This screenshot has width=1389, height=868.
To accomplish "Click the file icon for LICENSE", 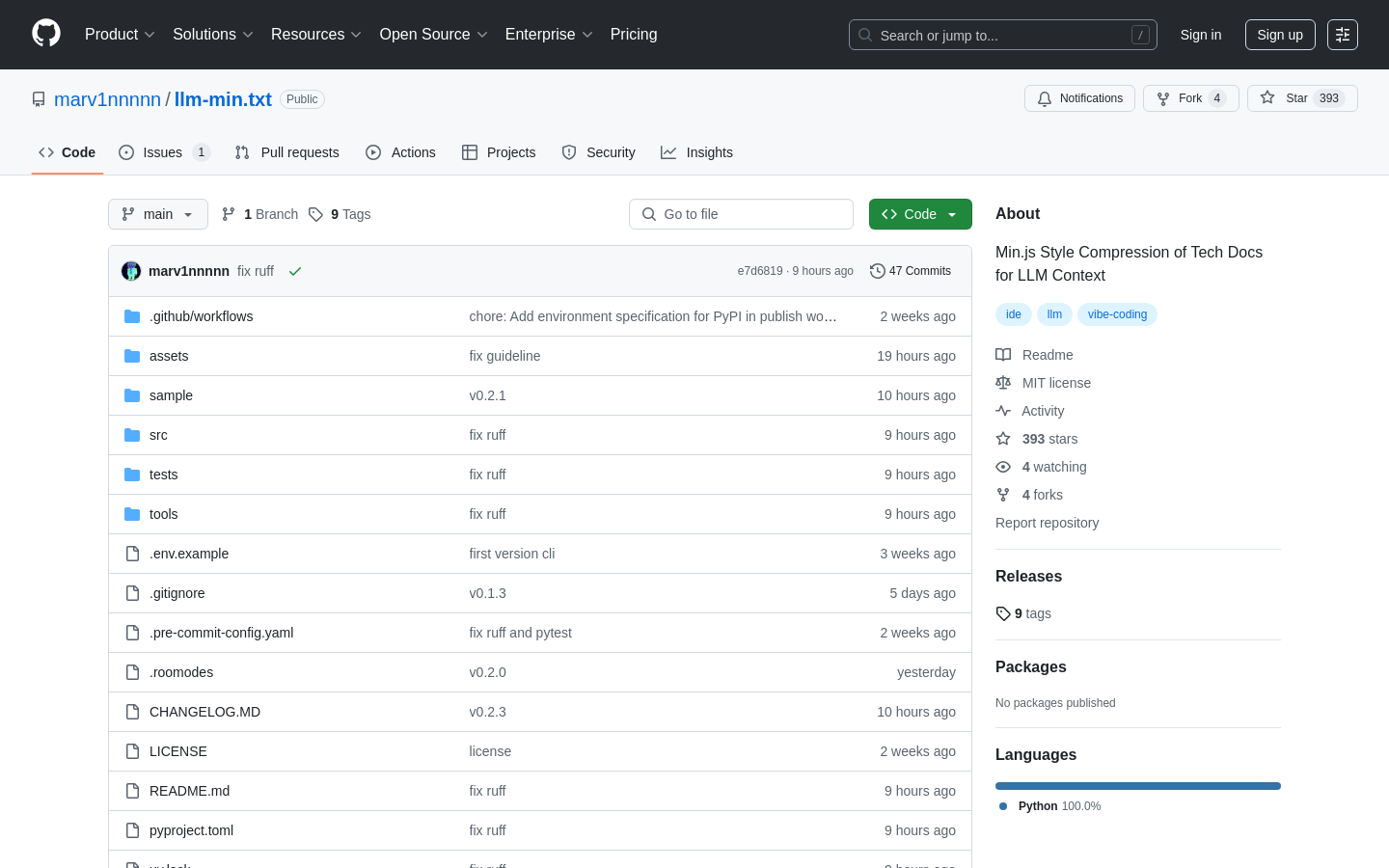I will pos(132,751).
